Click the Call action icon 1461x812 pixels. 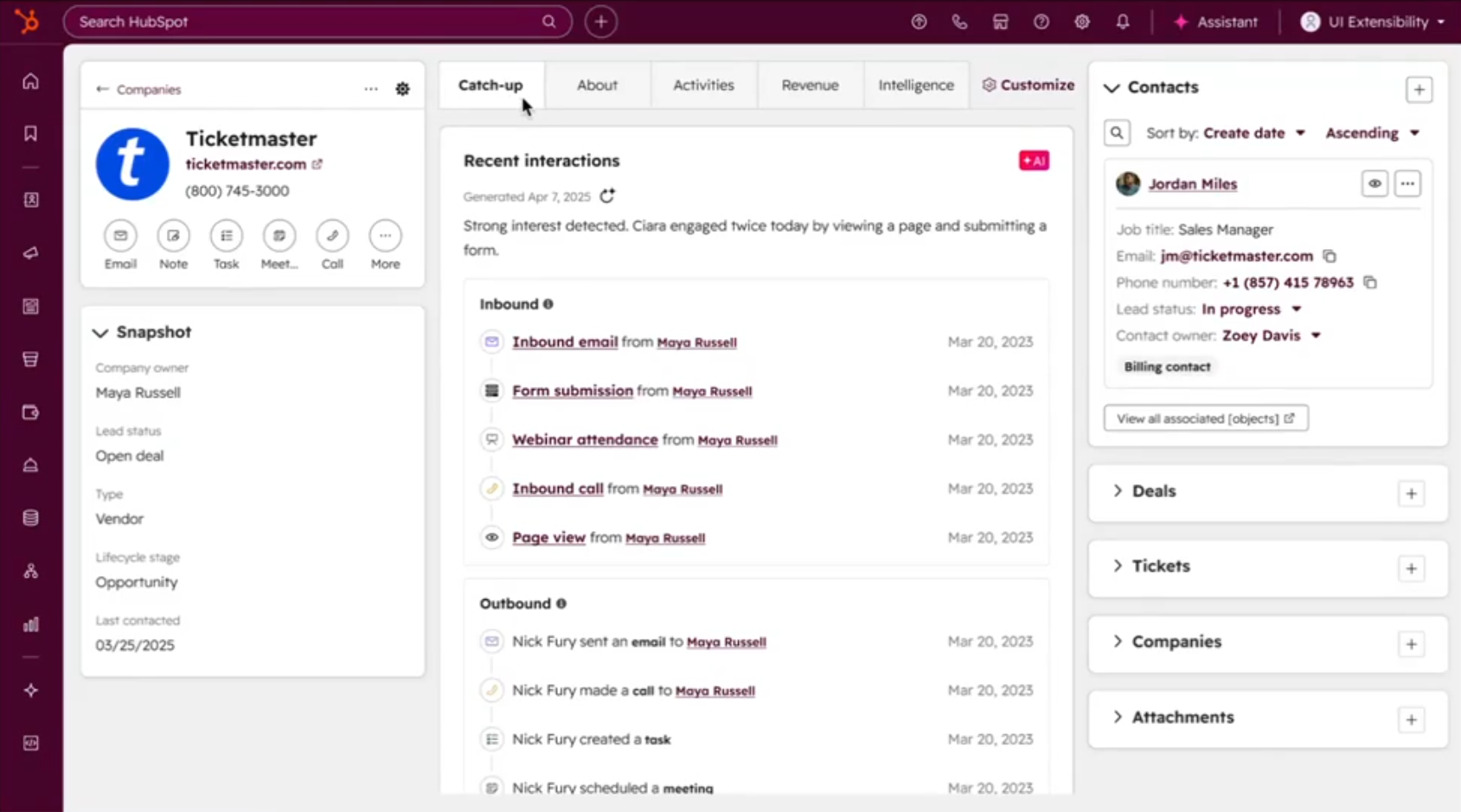point(332,235)
